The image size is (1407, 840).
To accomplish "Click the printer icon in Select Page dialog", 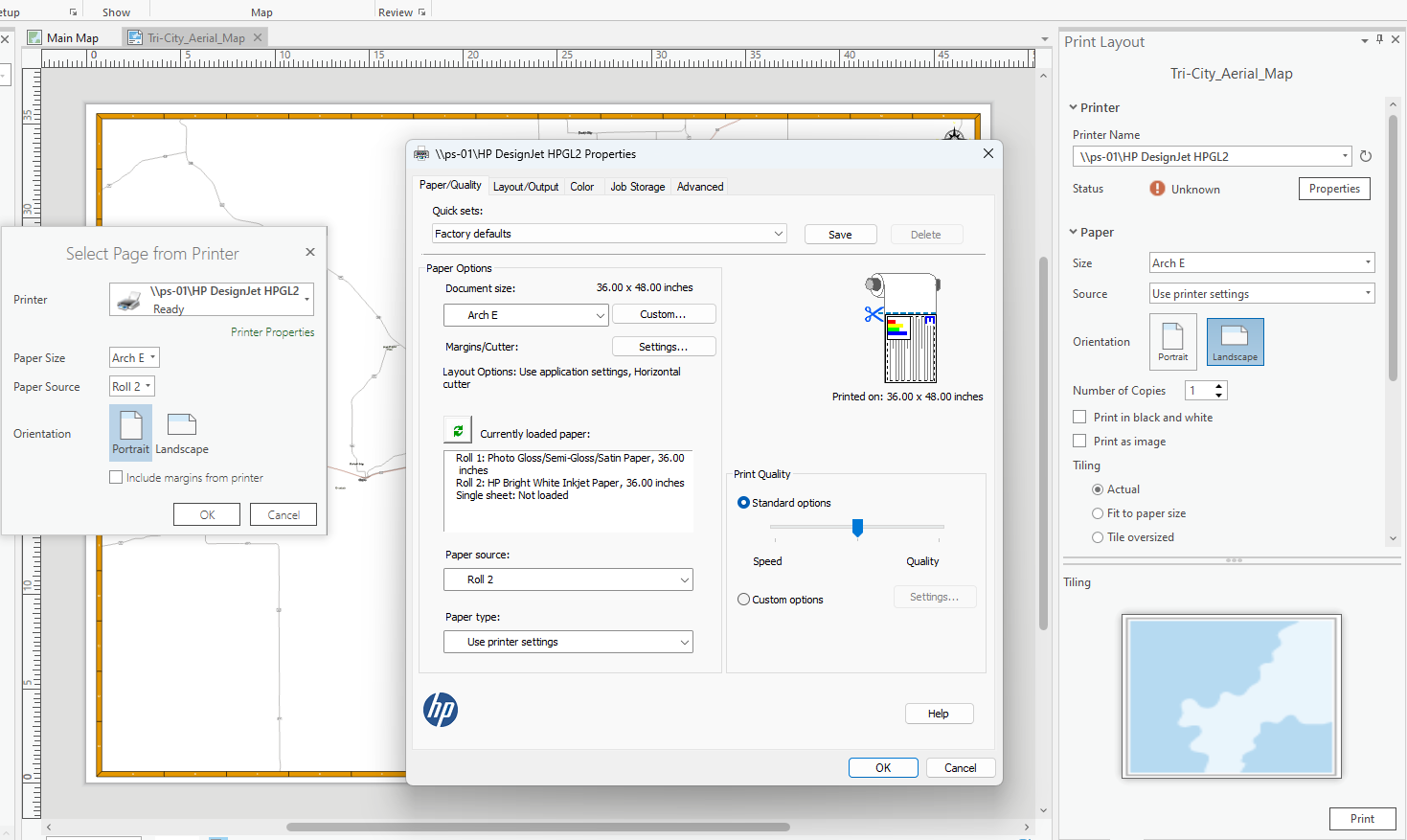I will tap(129, 301).
